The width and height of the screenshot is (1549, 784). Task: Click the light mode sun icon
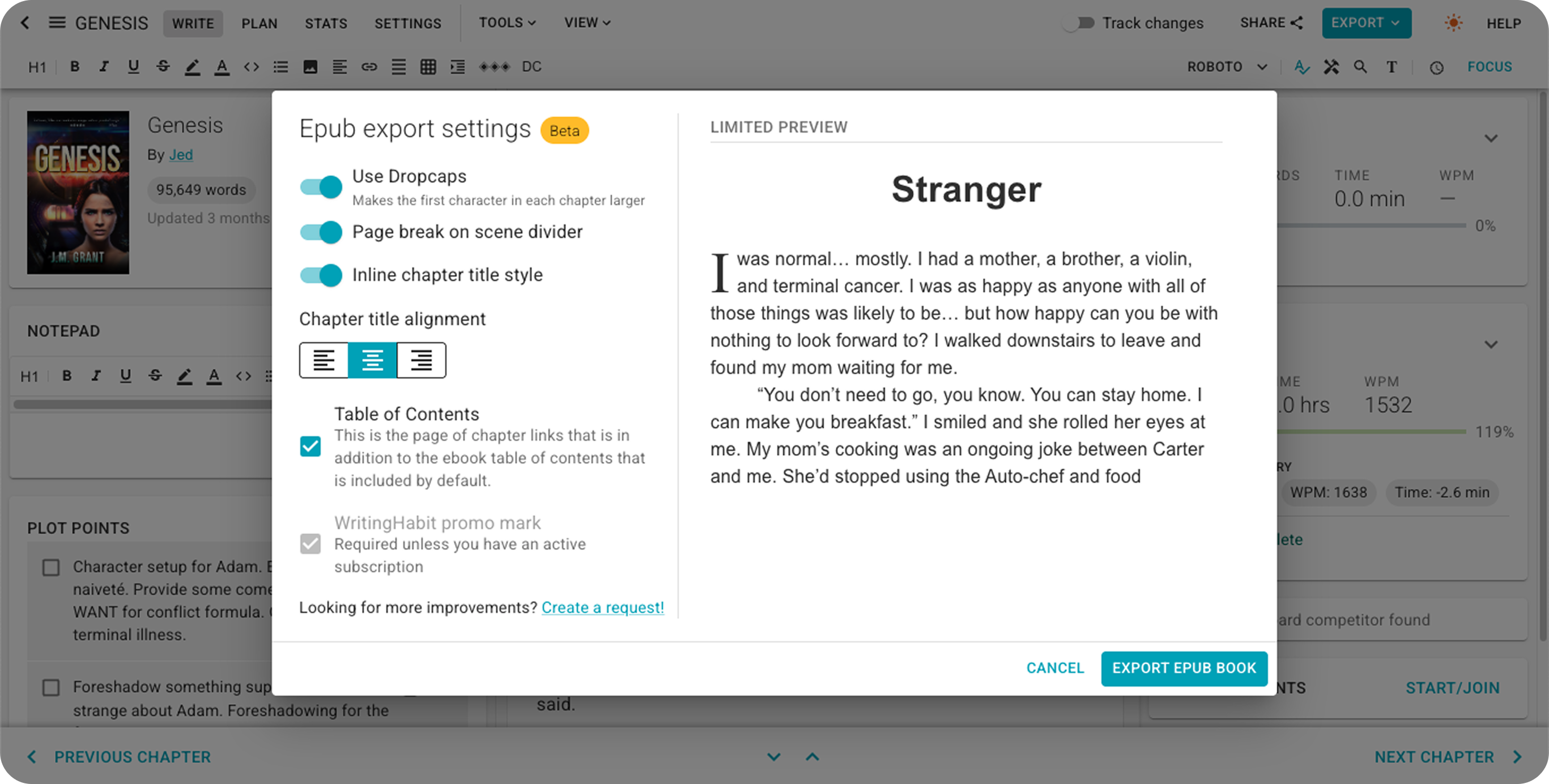1453,23
